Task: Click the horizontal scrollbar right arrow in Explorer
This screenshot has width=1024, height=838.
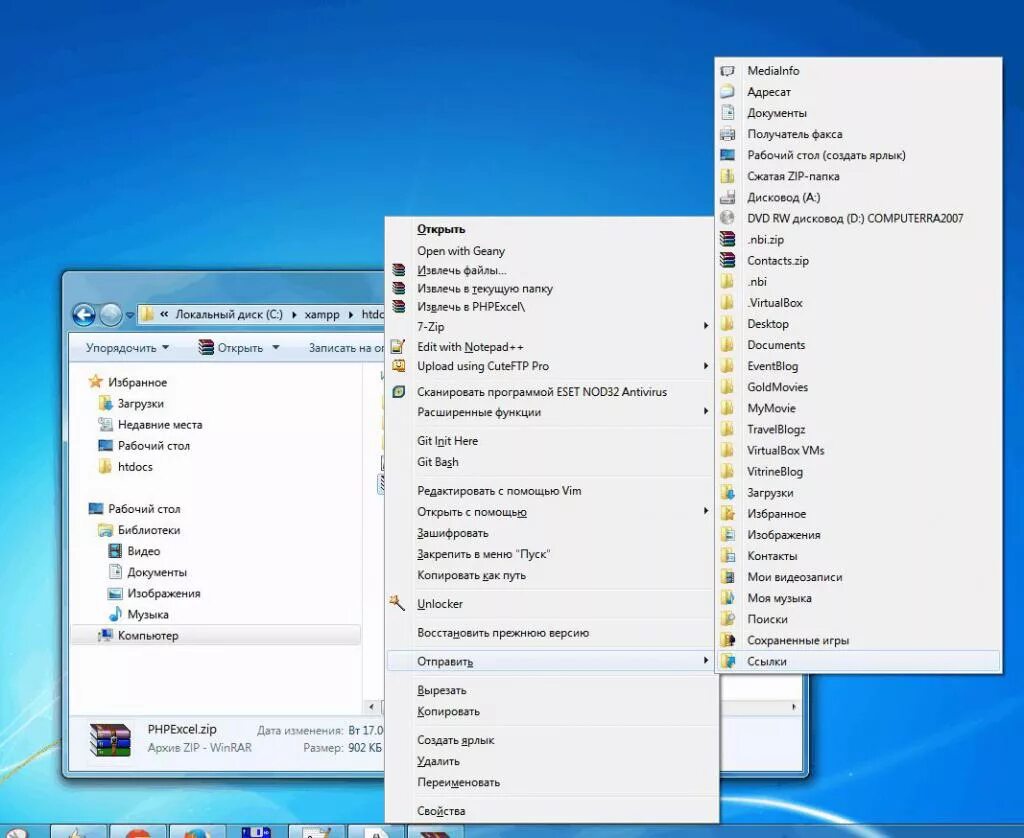Action: point(793,707)
